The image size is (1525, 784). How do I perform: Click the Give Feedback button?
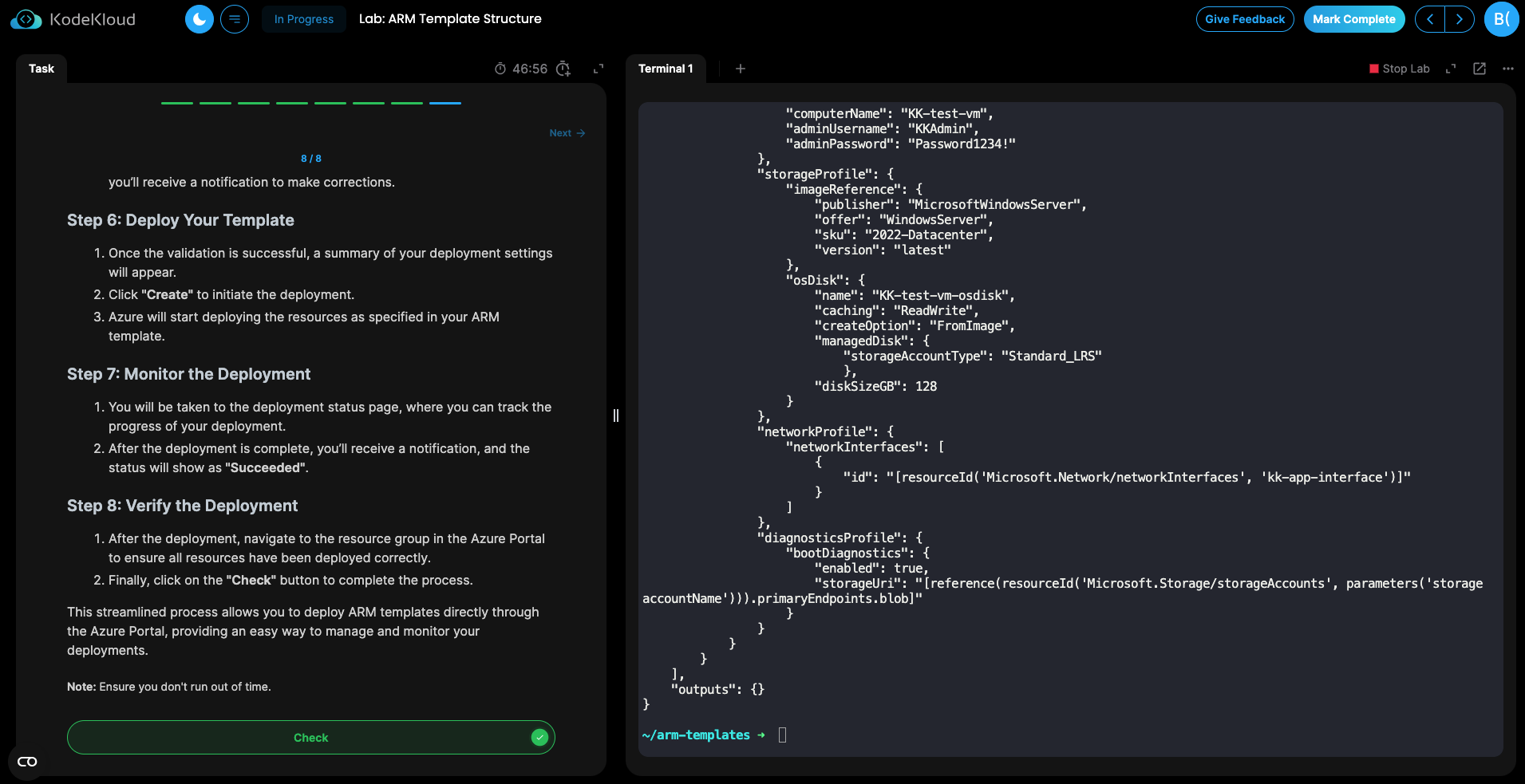pos(1244,19)
